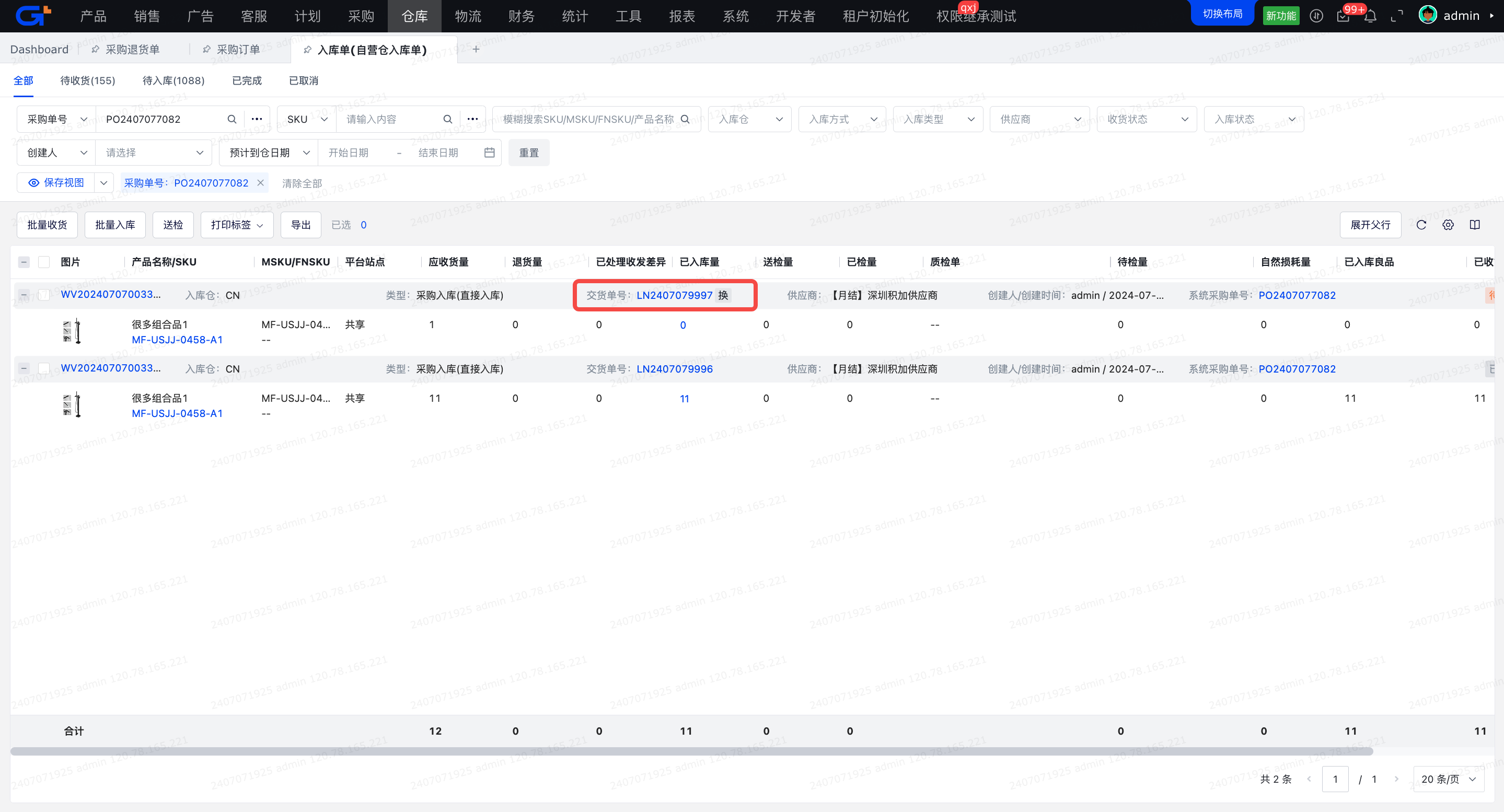
Task: Click product image in LN2407079997 row
Action: 72,332
